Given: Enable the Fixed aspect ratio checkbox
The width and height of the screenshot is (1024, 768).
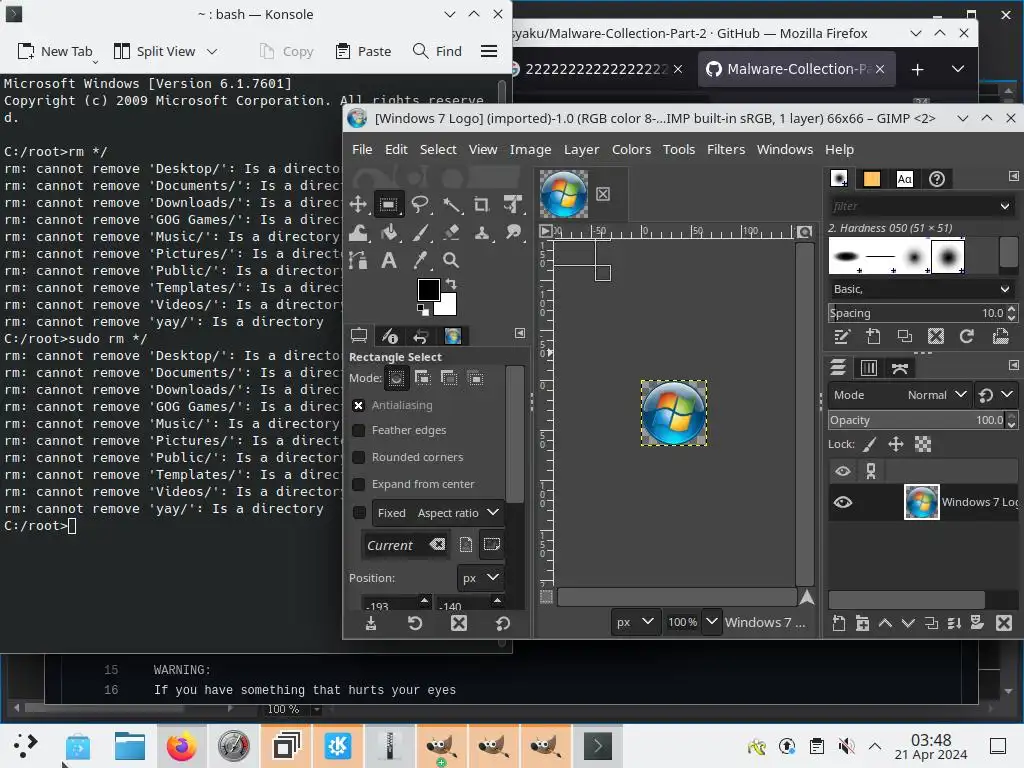Looking at the screenshot, I should click(359, 513).
